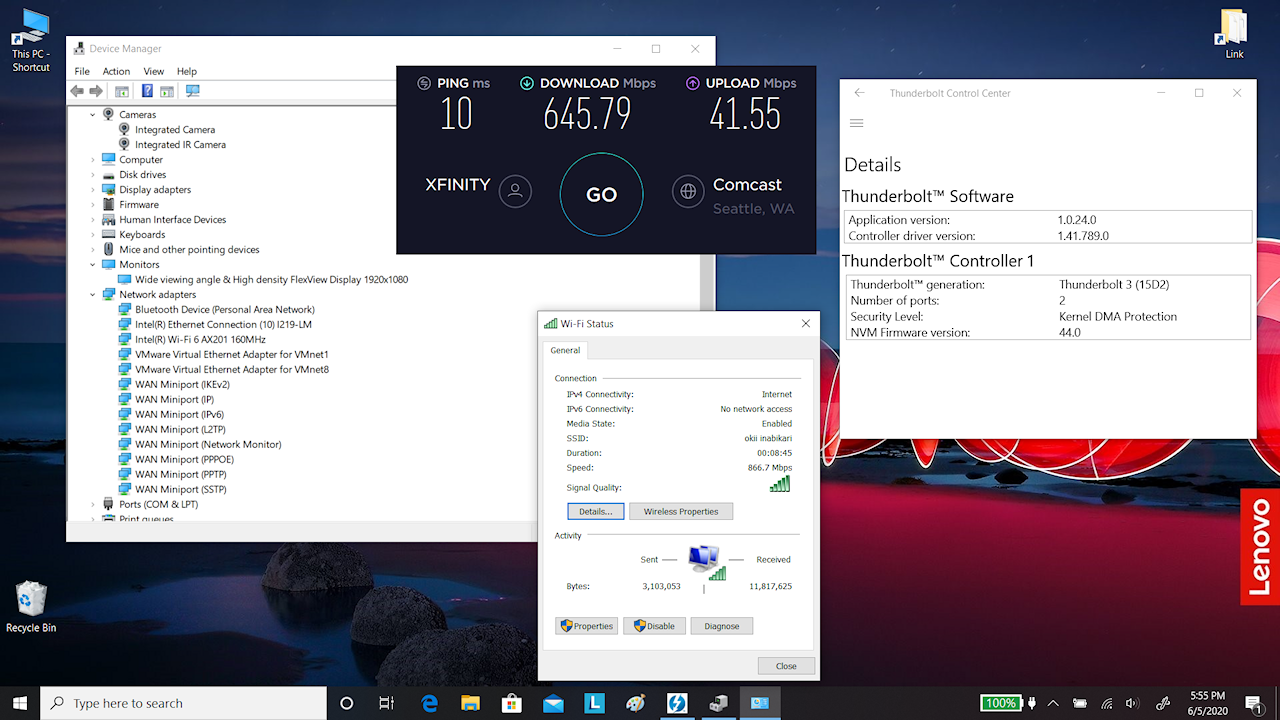Switch to Thunderbolt app in the taskbar
The width and height of the screenshot is (1280, 720).
point(677,703)
